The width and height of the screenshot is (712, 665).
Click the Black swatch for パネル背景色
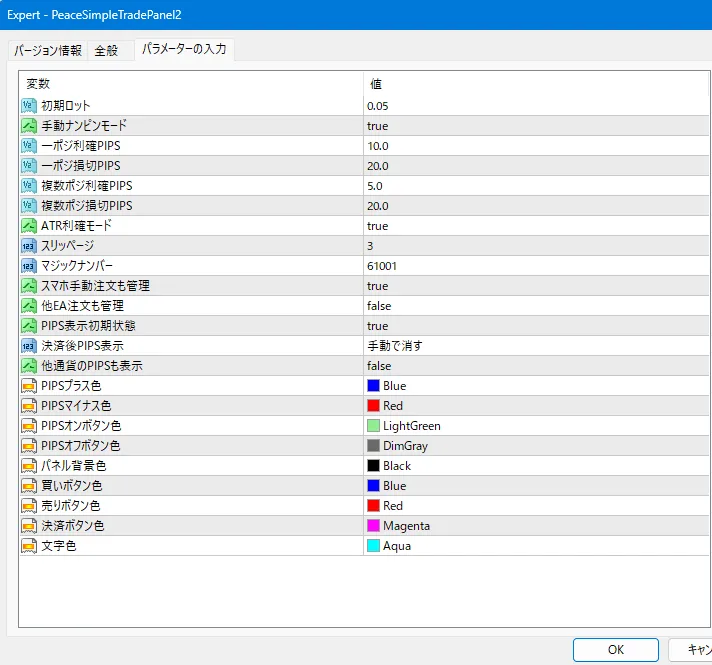coord(373,466)
